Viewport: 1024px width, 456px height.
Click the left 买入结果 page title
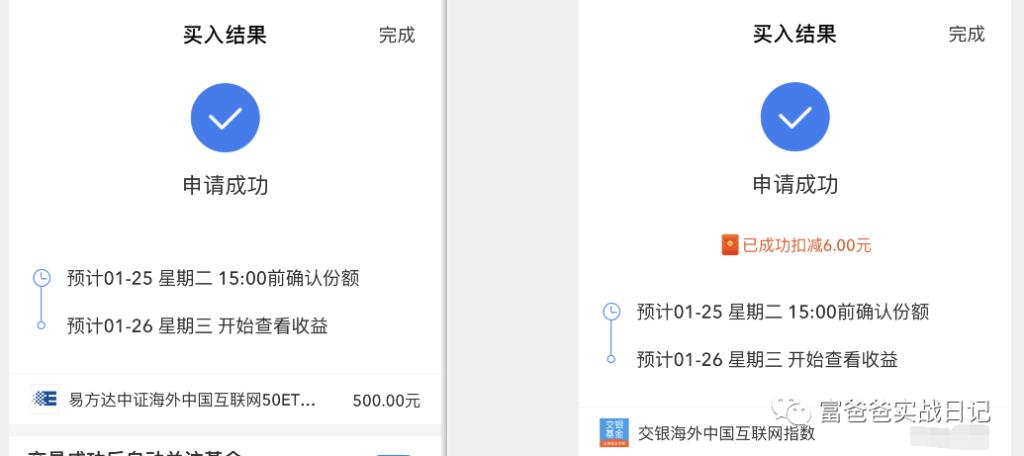(x=225, y=35)
